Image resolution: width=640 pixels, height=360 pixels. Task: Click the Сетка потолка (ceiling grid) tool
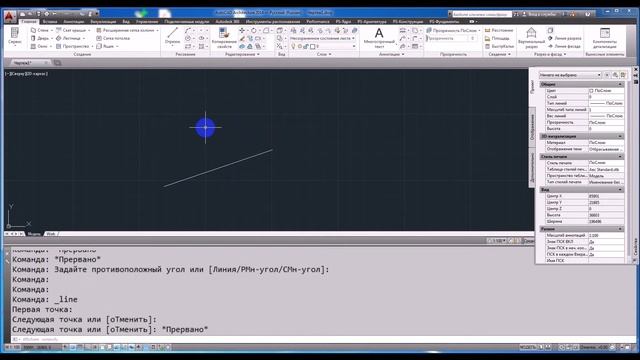pyautogui.click(x=113, y=38)
